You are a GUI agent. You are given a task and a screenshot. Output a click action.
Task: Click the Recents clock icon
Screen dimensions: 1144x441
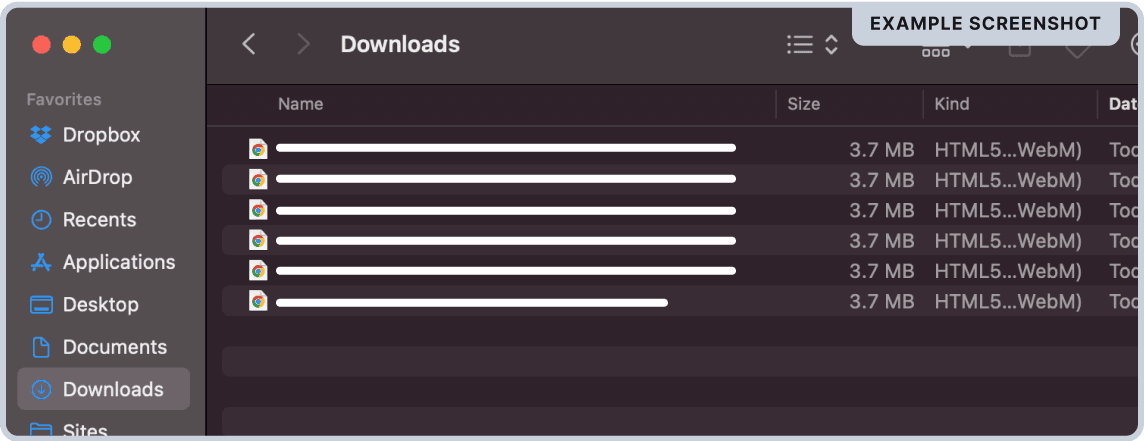[x=41, y=220]
